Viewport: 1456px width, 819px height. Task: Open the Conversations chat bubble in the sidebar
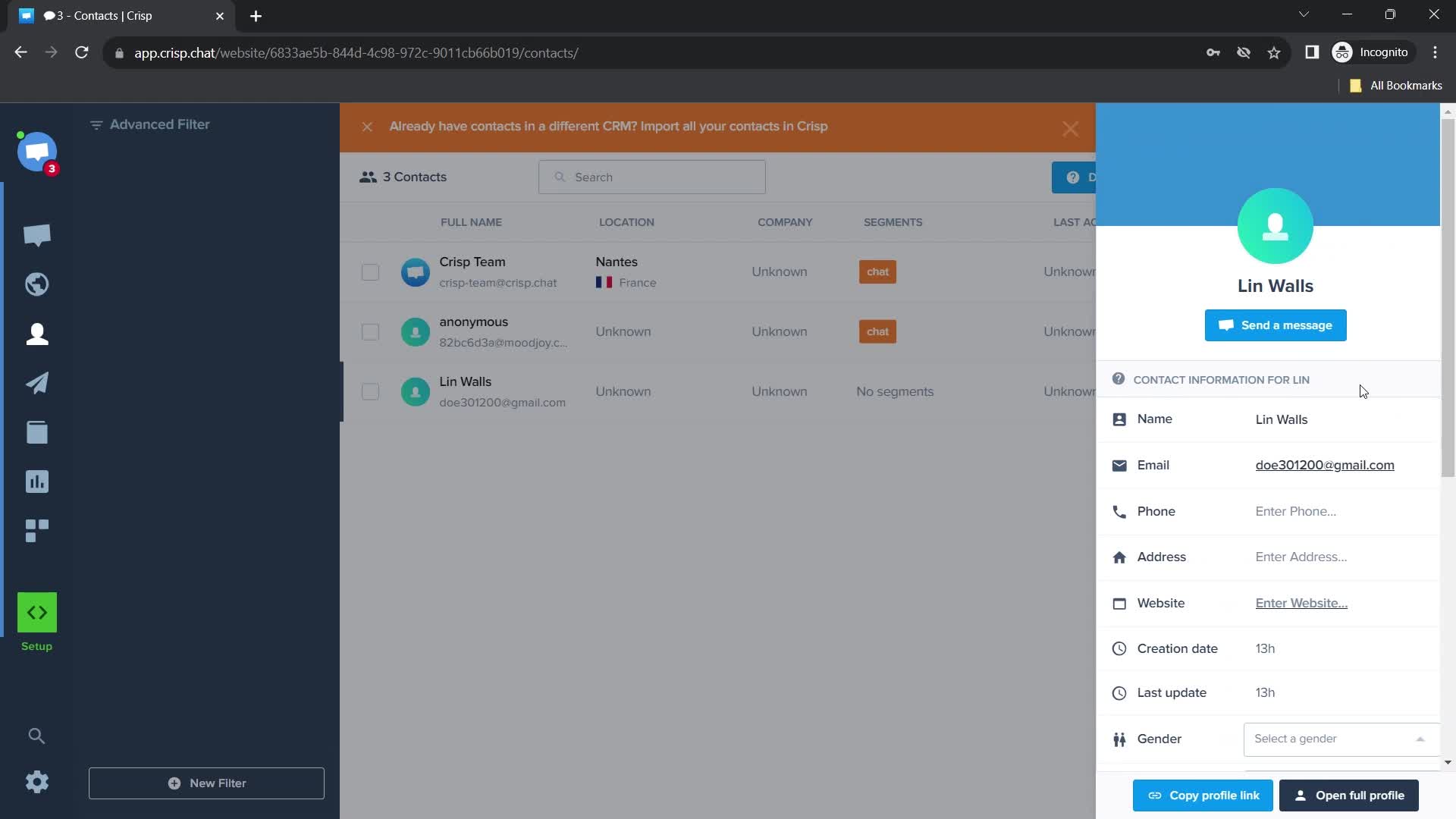tap(37, 236)
